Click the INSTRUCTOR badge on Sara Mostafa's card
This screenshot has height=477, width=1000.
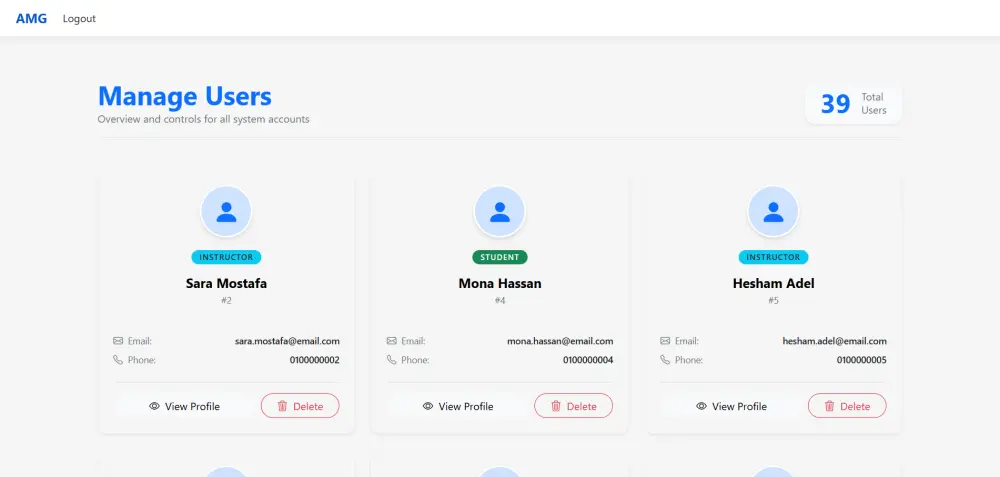tap(226, 258)
